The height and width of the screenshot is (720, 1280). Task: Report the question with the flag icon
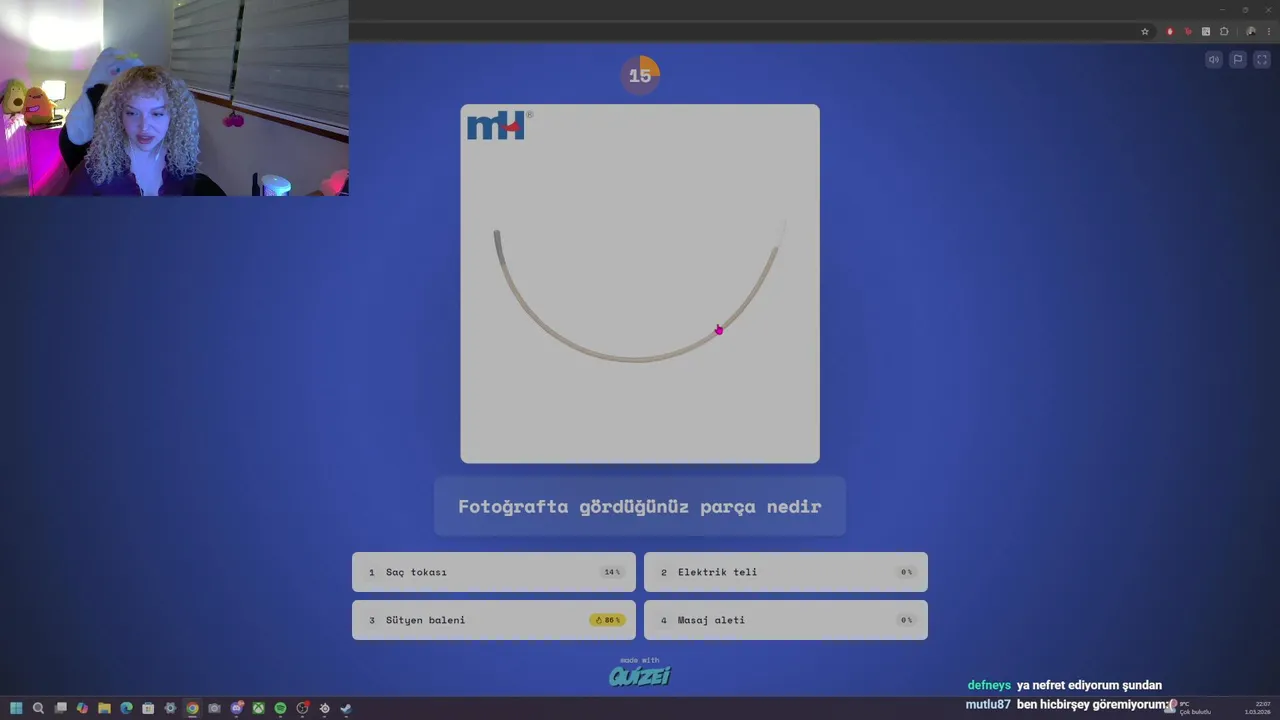(x=1237, y=60)
